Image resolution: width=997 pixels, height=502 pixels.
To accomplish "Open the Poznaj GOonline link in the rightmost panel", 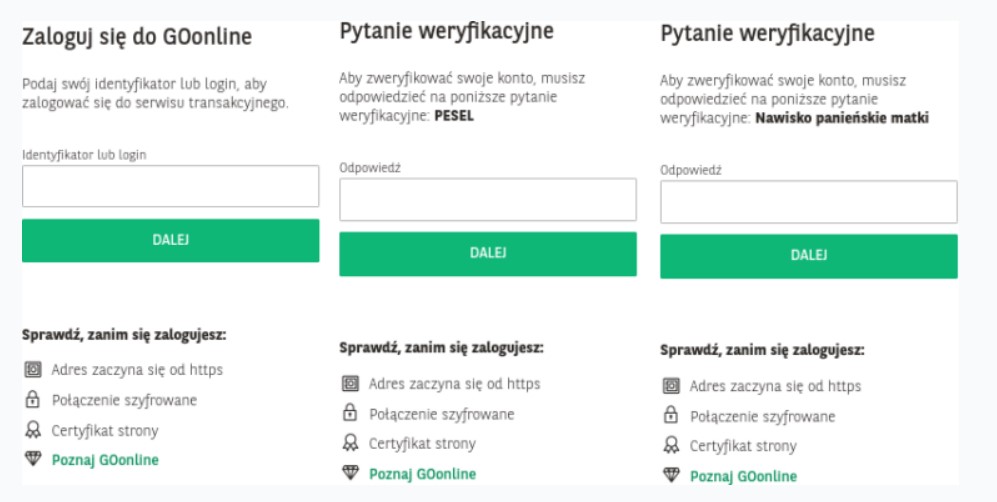I will [743, 477].
